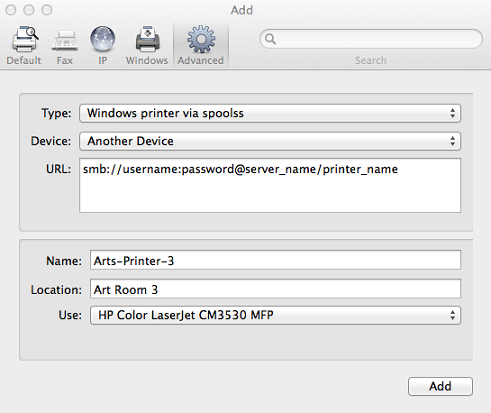Select the Windows printer toolbar icon
Image resolution: width=491 pixels, height=413 pixels.
click(x=147, y=39)
